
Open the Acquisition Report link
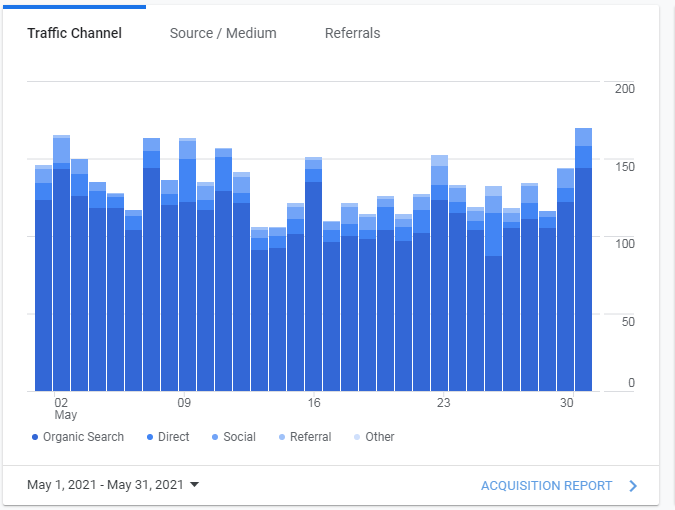click(x=546, y=486)
